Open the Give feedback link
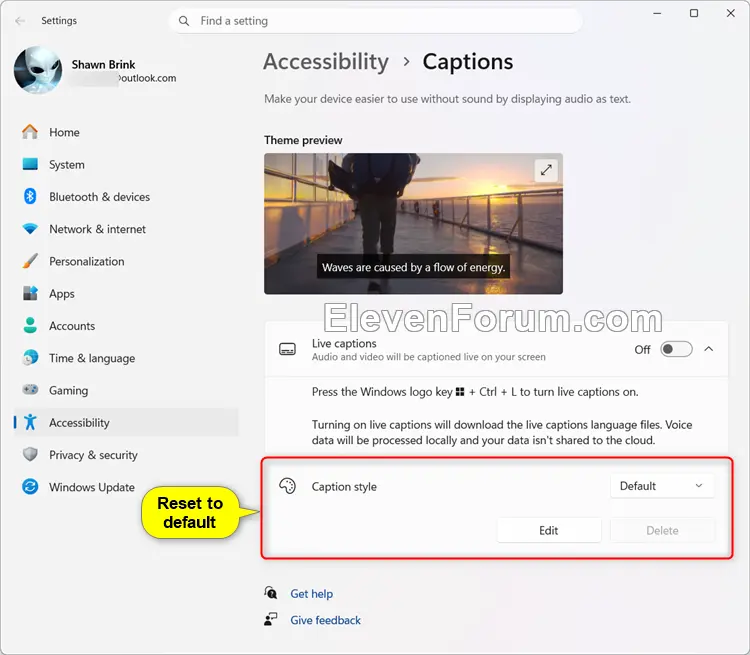 click(x=325, y=620)
